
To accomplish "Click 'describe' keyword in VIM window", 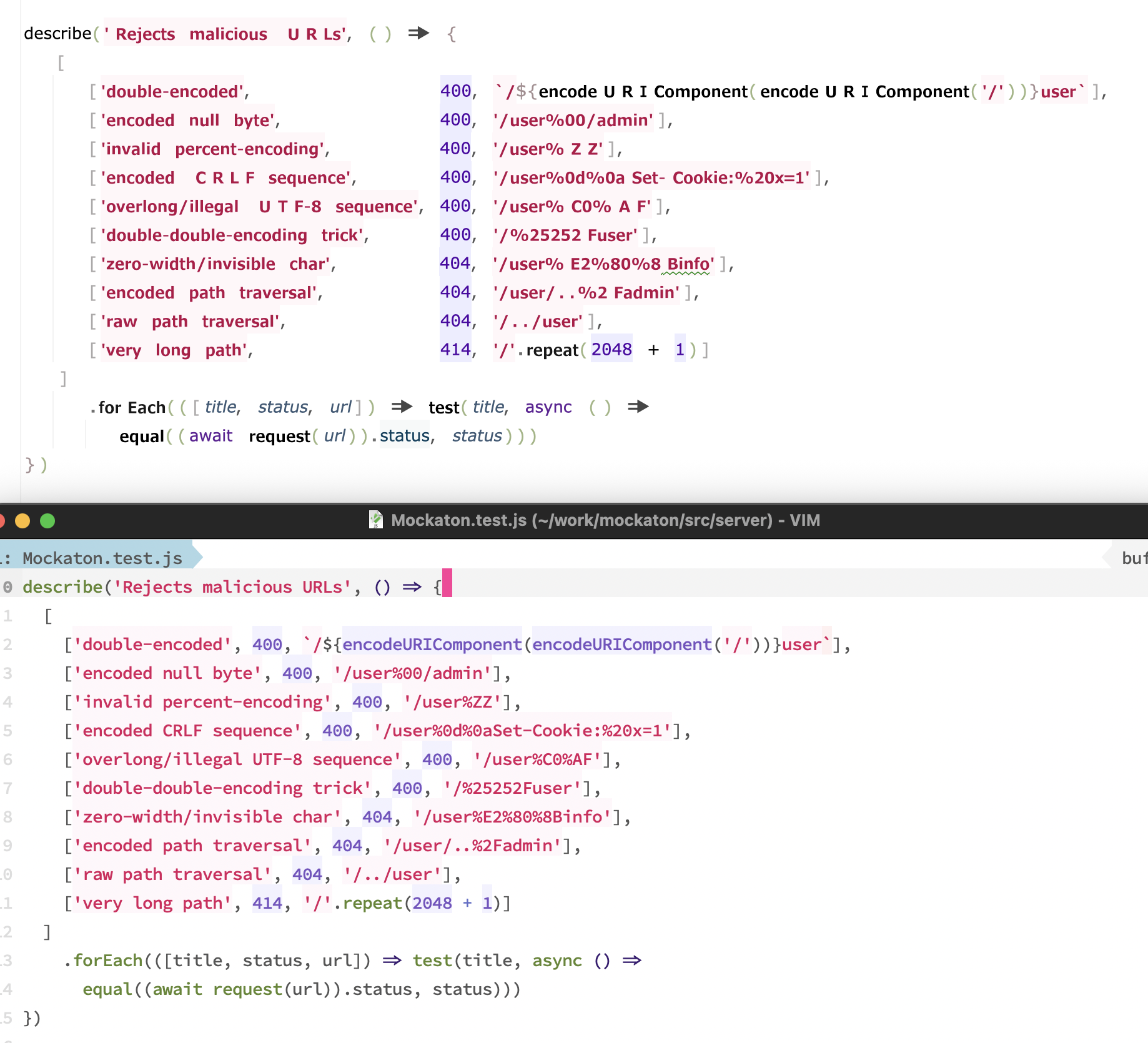I will (62, 586).
